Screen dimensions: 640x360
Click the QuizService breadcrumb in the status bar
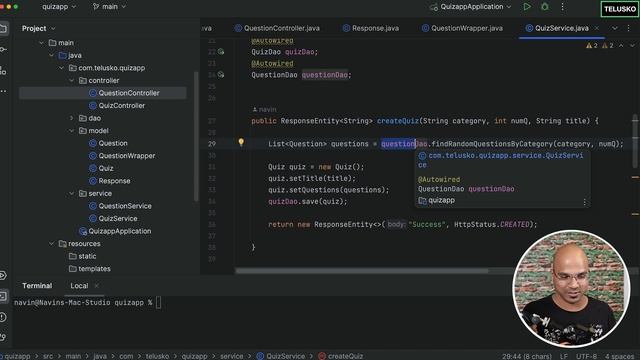(x=285, y=356)
